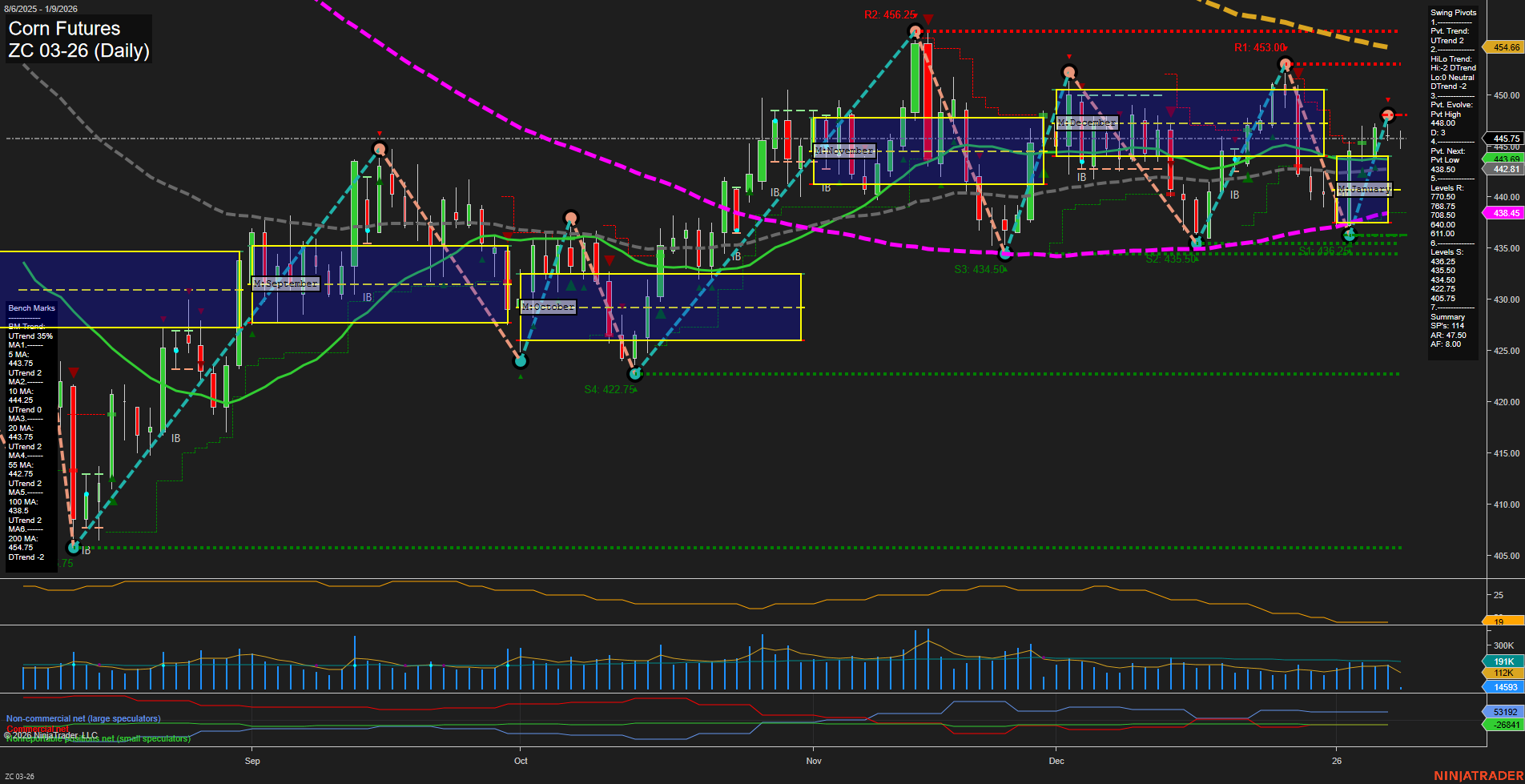Select the swing-high circle marker at R2 456.25
Image resolution: width=1525 pixels, height=784 pixels.
click(914, 31)
